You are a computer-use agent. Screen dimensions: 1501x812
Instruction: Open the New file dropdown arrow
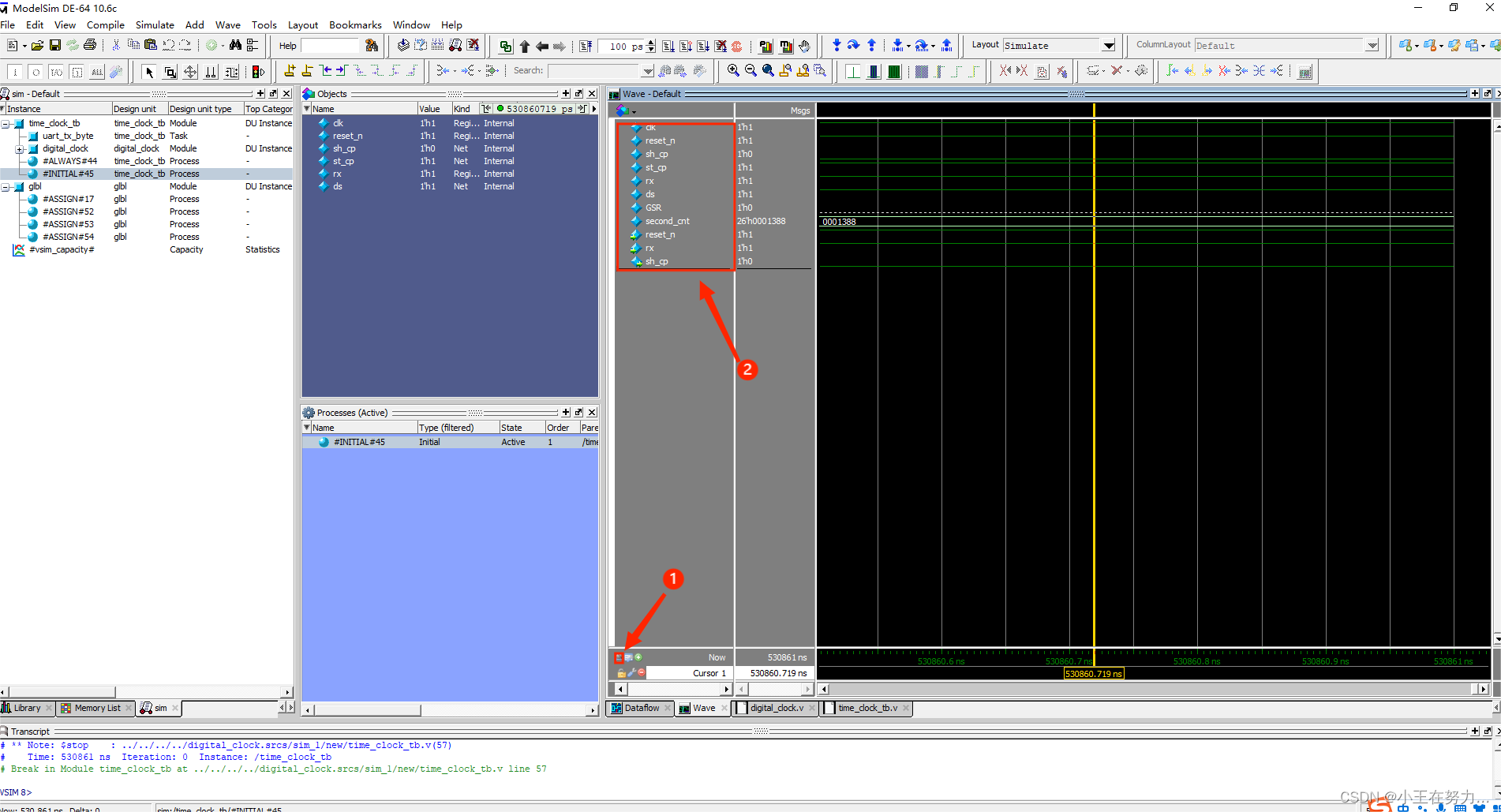coord(24,46)
